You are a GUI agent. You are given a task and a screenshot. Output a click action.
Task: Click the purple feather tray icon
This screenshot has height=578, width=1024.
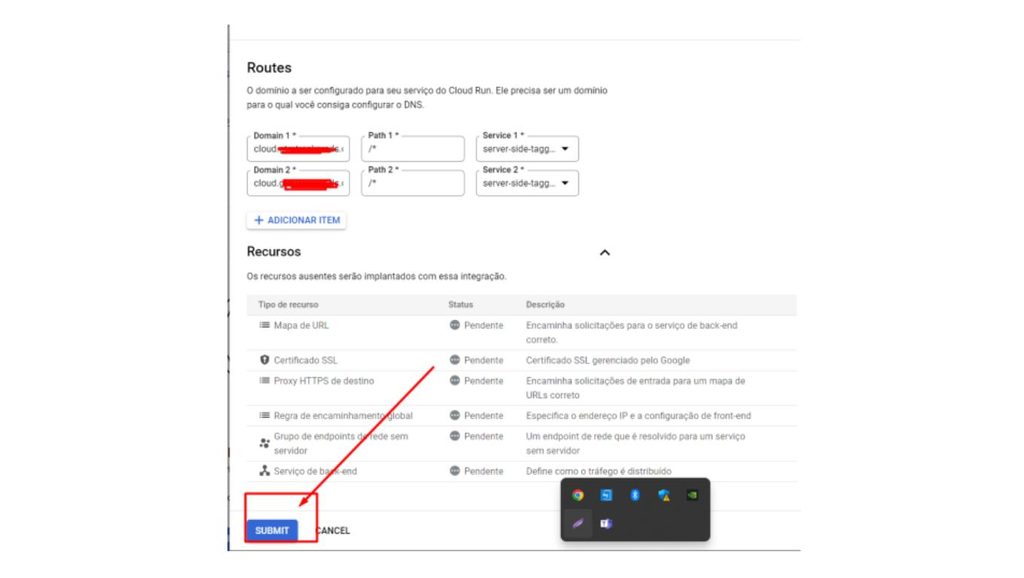(578, 523)
